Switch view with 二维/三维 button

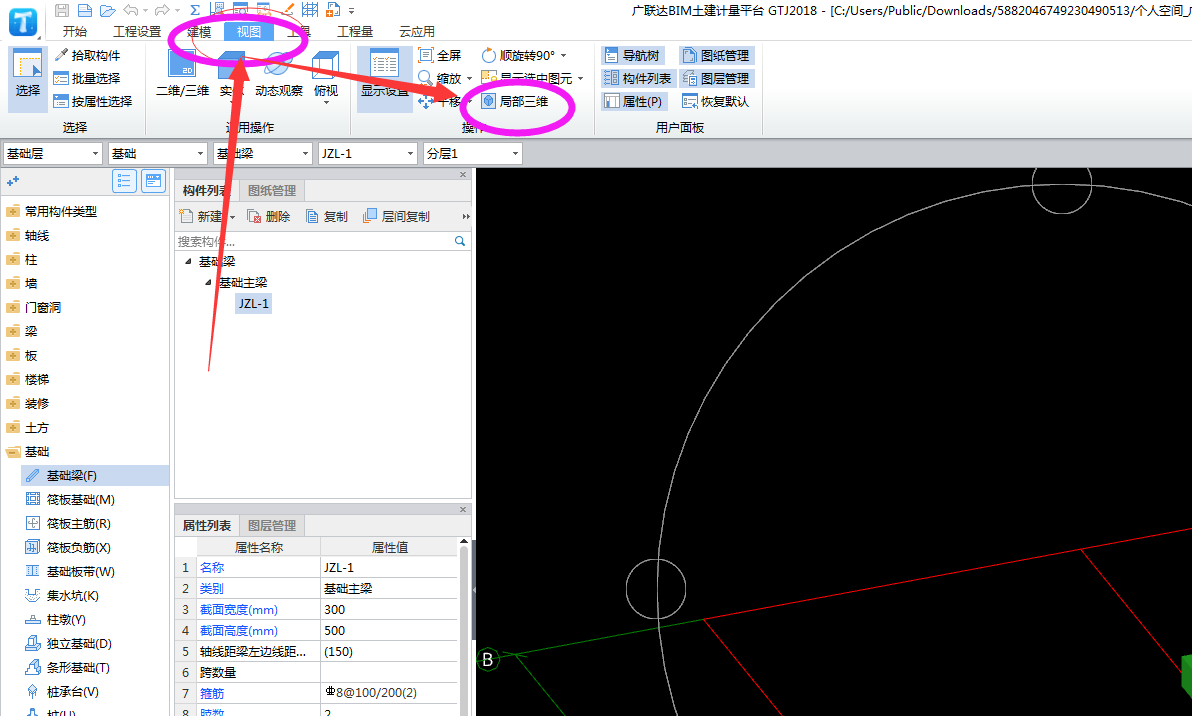point(182,74)
